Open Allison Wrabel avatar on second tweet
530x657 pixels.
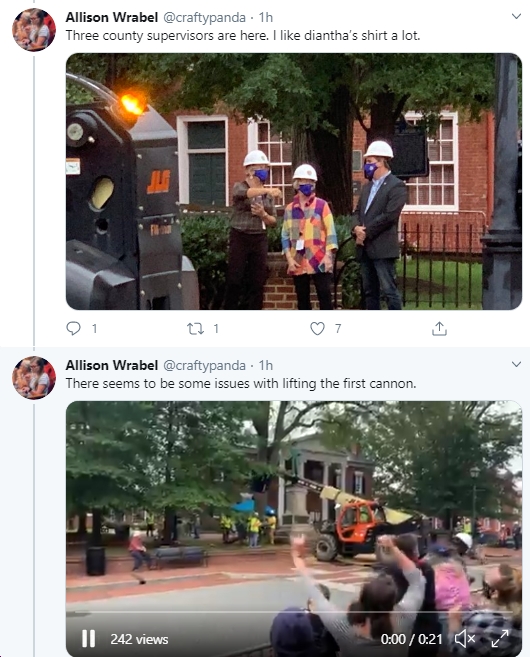34,378
